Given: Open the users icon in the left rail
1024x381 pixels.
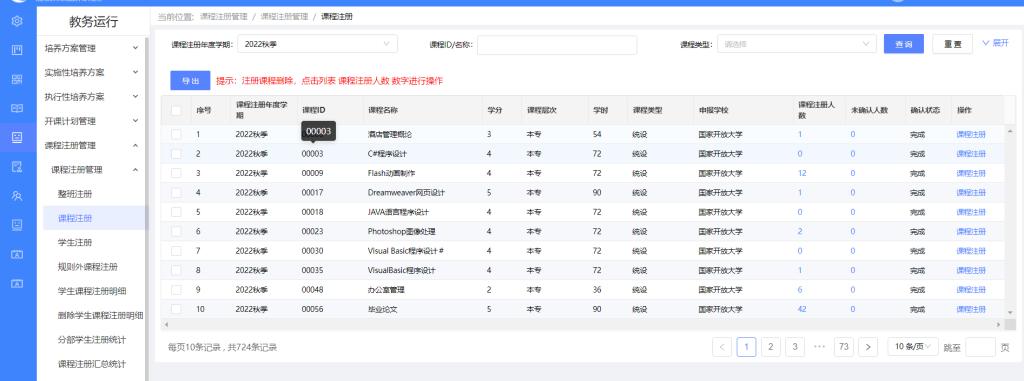Looking at the screenshot, I should 17,195.
